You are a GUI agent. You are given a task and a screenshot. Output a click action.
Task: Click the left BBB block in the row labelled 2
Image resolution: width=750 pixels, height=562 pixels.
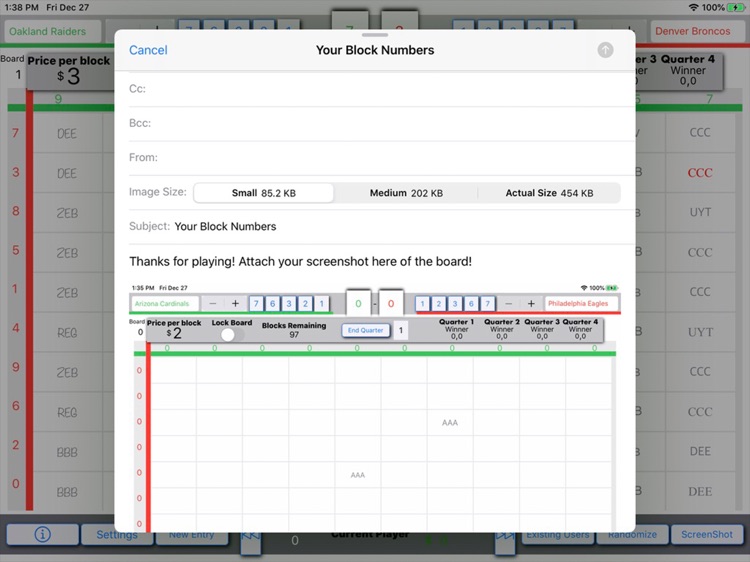tap(67, 452)
